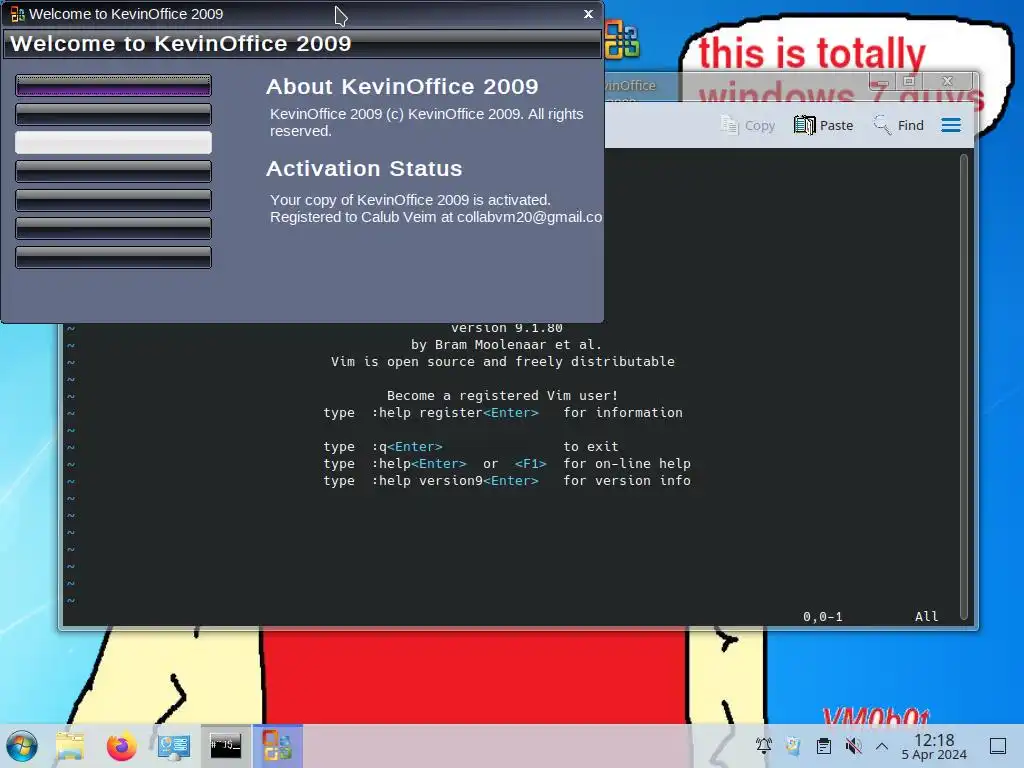1024x768 pixels.
Task: Click the 'Registered to Calub Veim' line
Action: (x=436, y=217)
